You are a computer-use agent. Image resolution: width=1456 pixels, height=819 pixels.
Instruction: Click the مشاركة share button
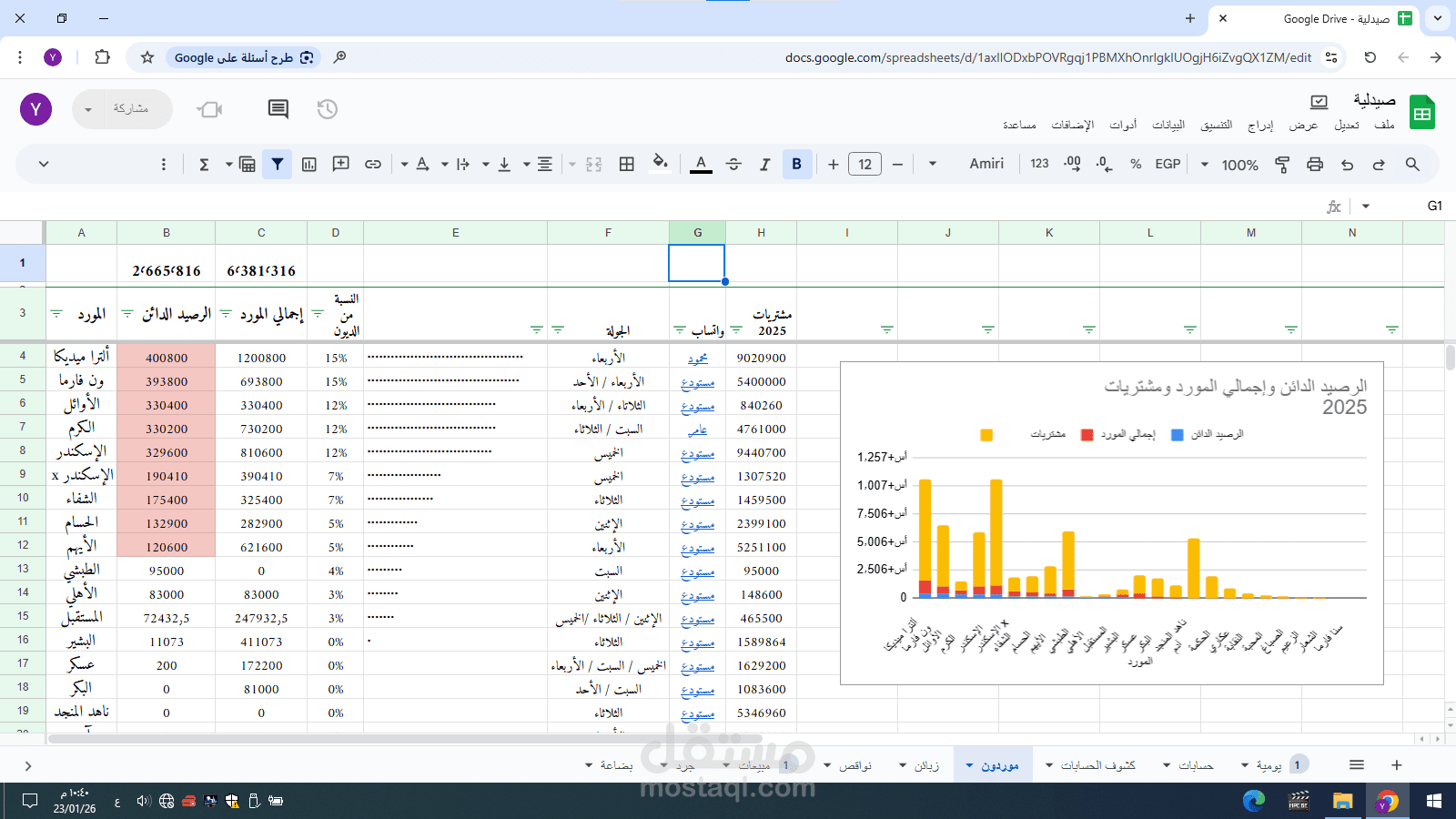coord(131,109)
